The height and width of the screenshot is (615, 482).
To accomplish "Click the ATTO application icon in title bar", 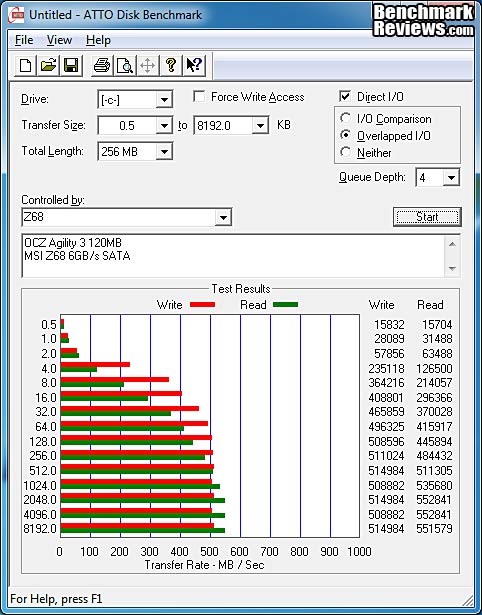I will click(x=16, y=15).
